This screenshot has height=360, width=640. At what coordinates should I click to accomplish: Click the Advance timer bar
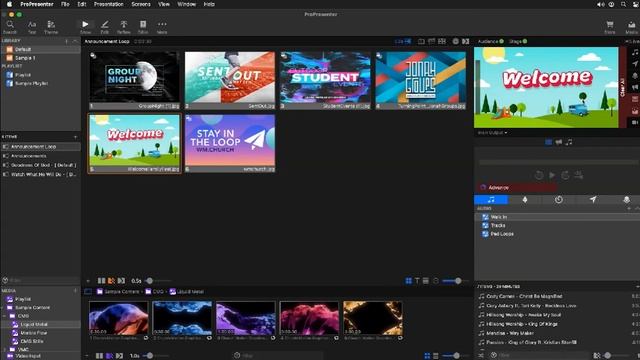click(x=517, y=187)
